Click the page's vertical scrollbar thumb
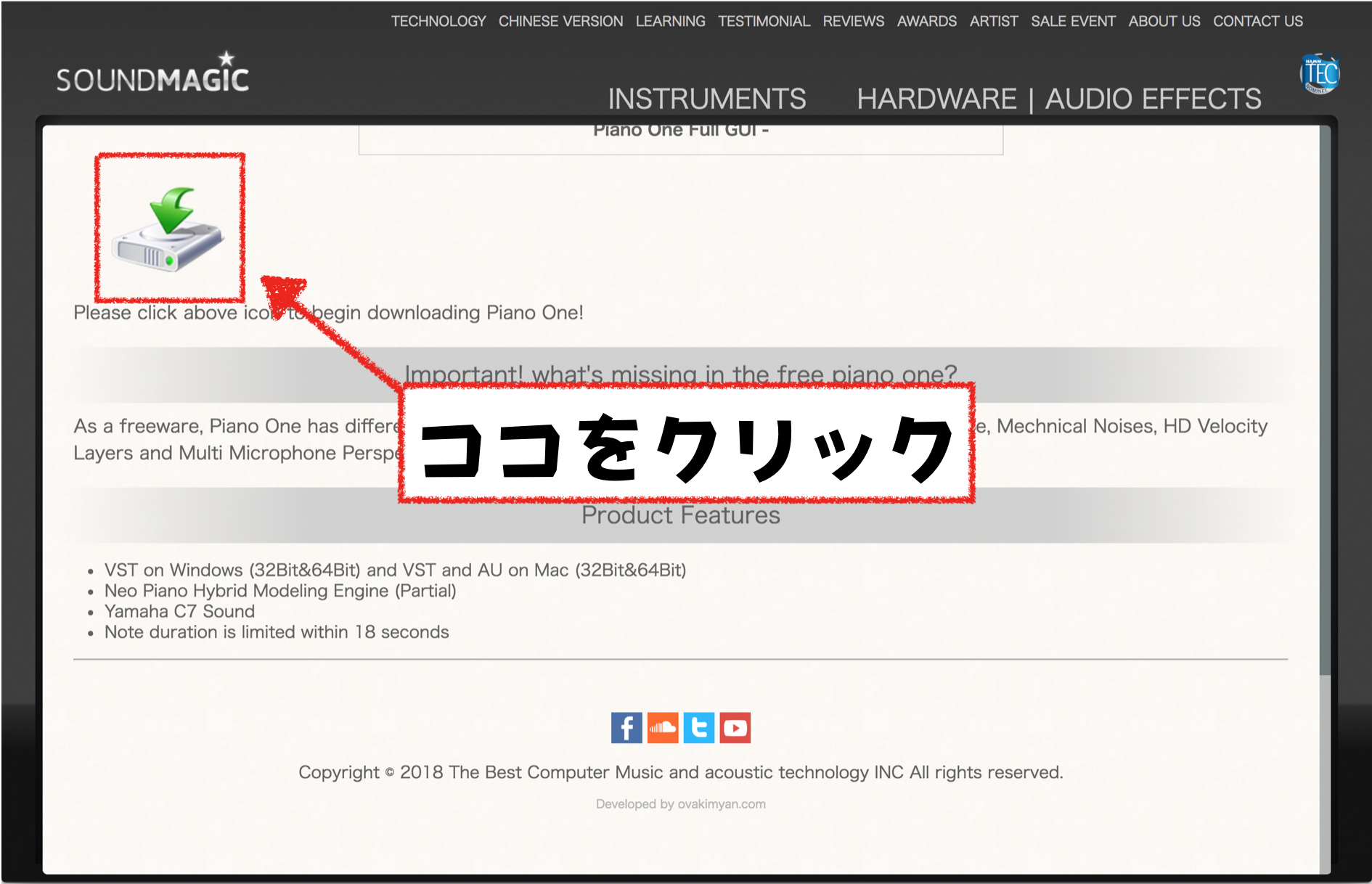The image size is (1372, 884). (x=1325, y=401)
